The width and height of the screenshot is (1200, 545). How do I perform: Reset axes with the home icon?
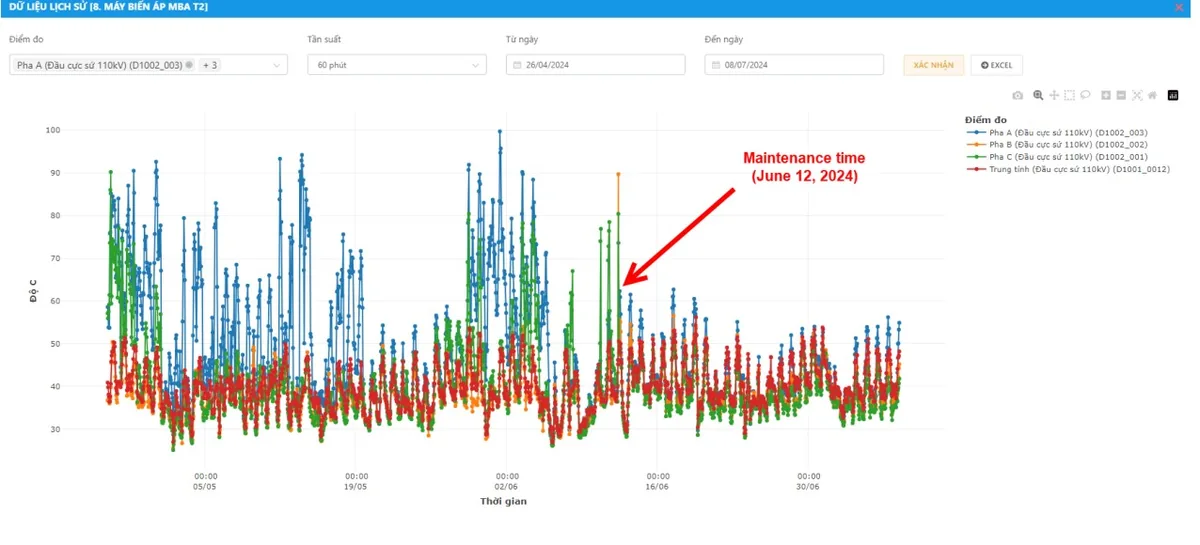pos(1152,95)
